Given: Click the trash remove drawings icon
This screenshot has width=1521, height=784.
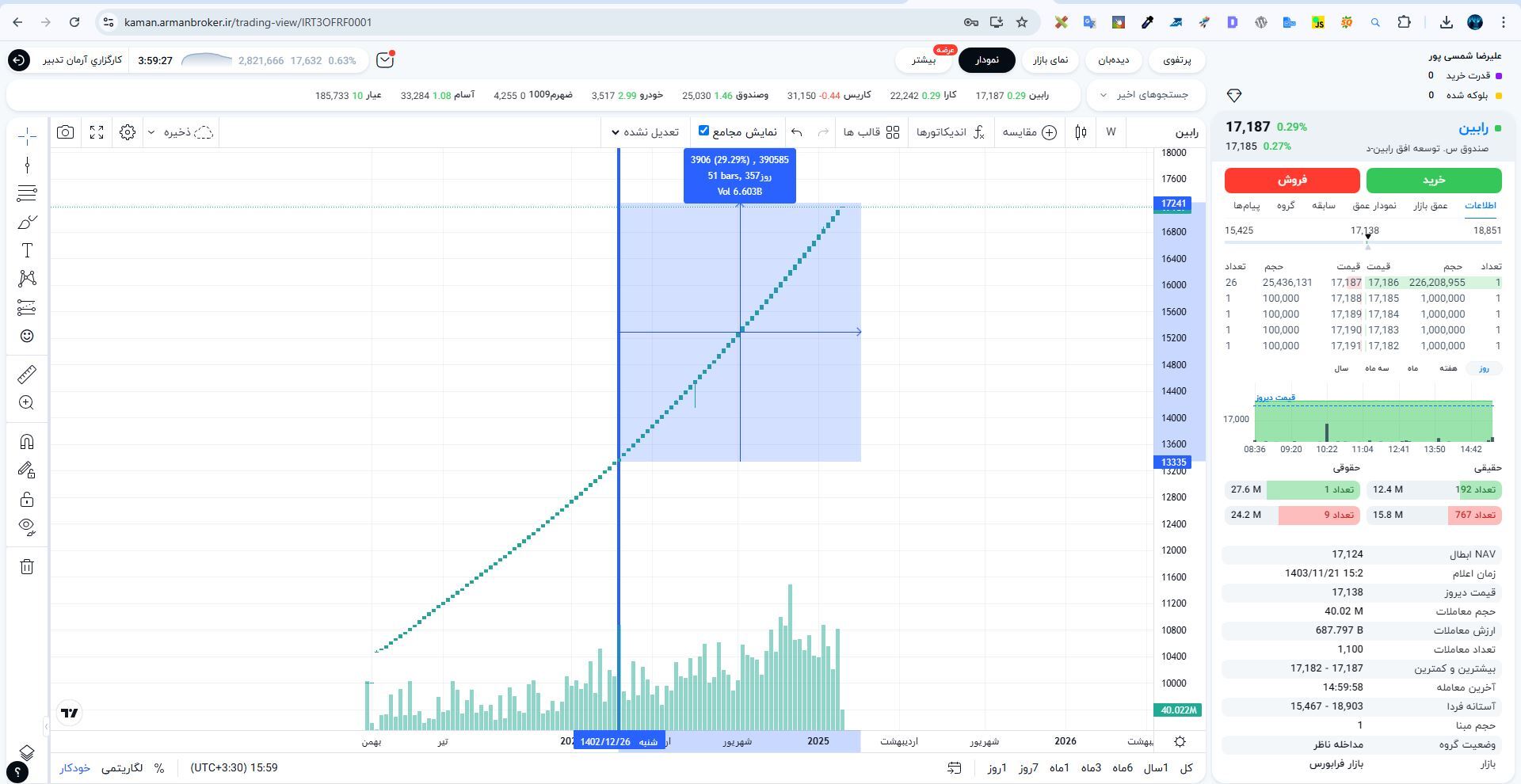Looking at the screenshot, I should coord(27,566).
